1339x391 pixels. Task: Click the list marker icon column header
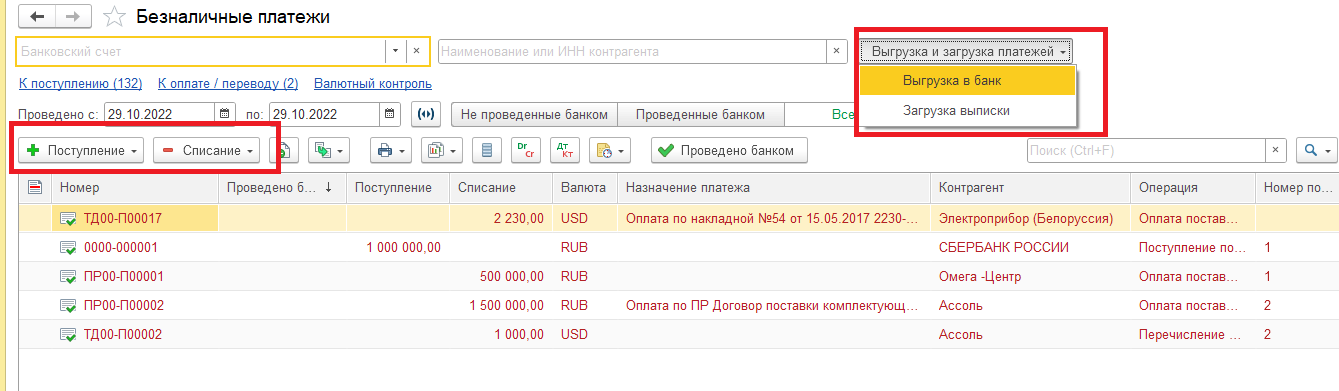pyautogui.click(x=34, y=187)
